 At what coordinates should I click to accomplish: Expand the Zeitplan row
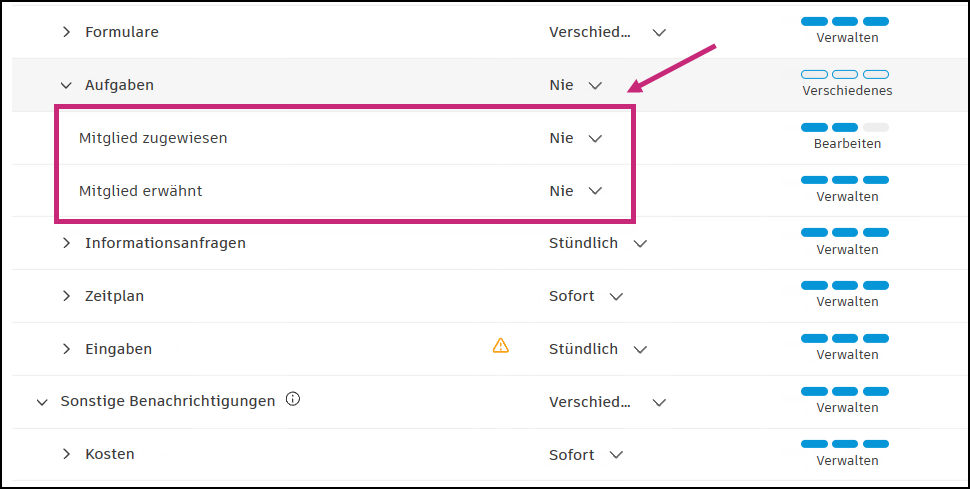pos(67,296)
